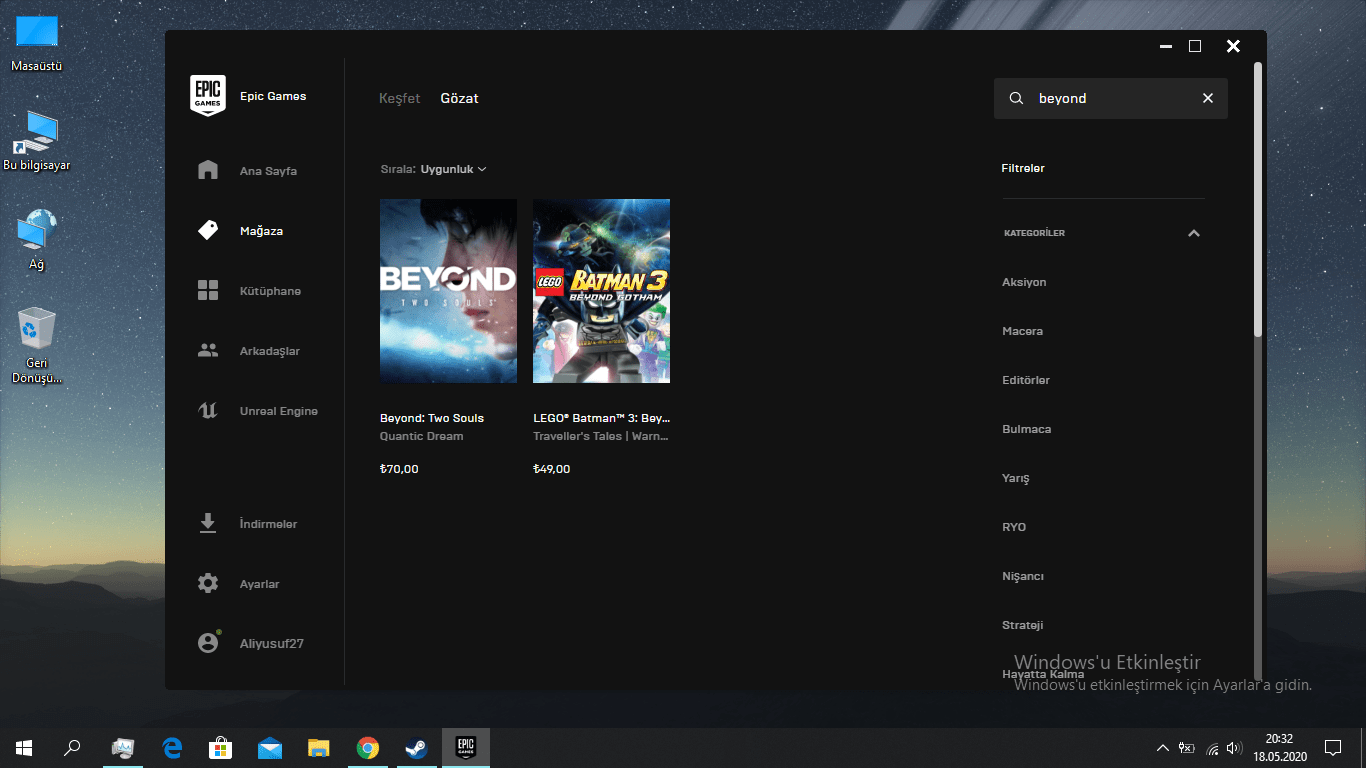Click the Quantic Dream developer text

pos(421,436)
